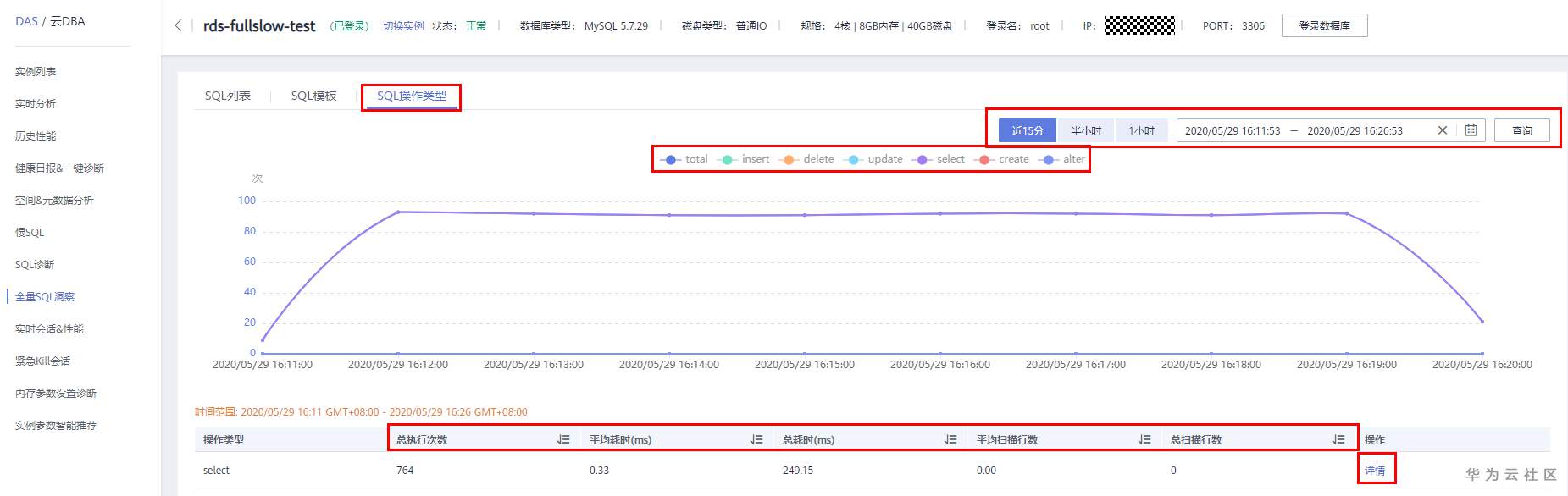Open SQL诊断 in the sidebar

pyautogui.click(x=35, y=265)
